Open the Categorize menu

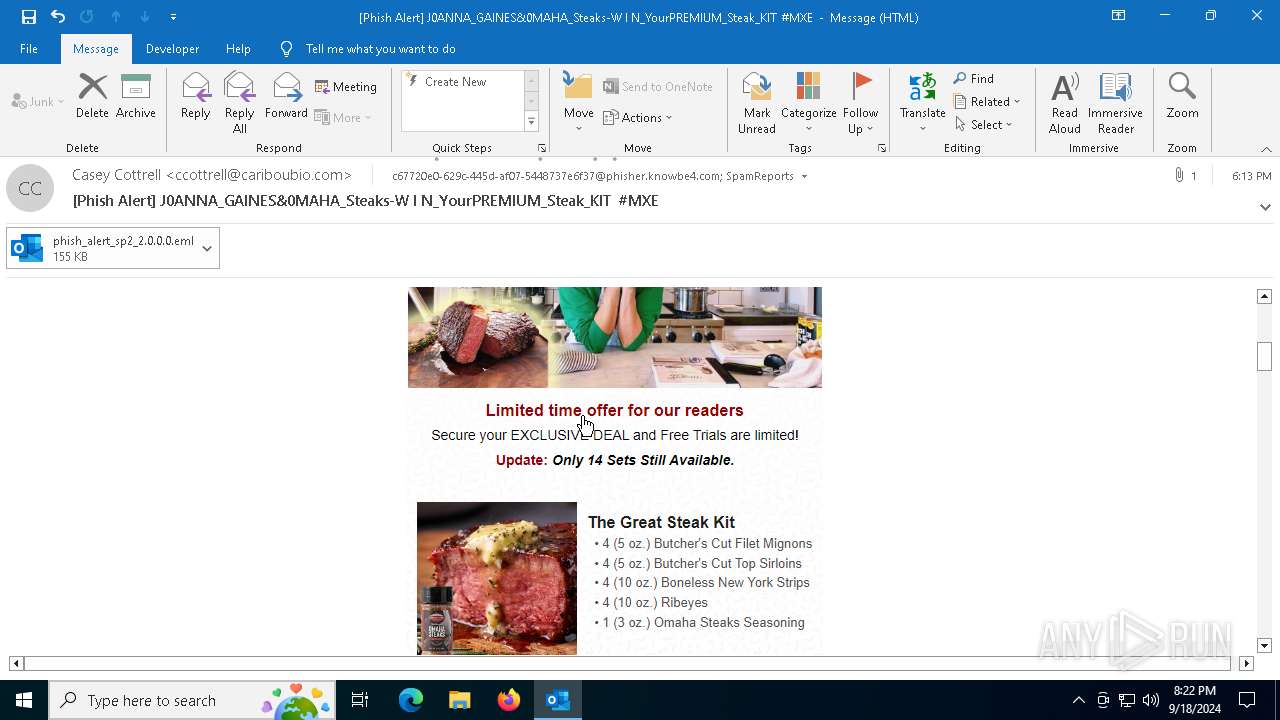click(809, 103)
